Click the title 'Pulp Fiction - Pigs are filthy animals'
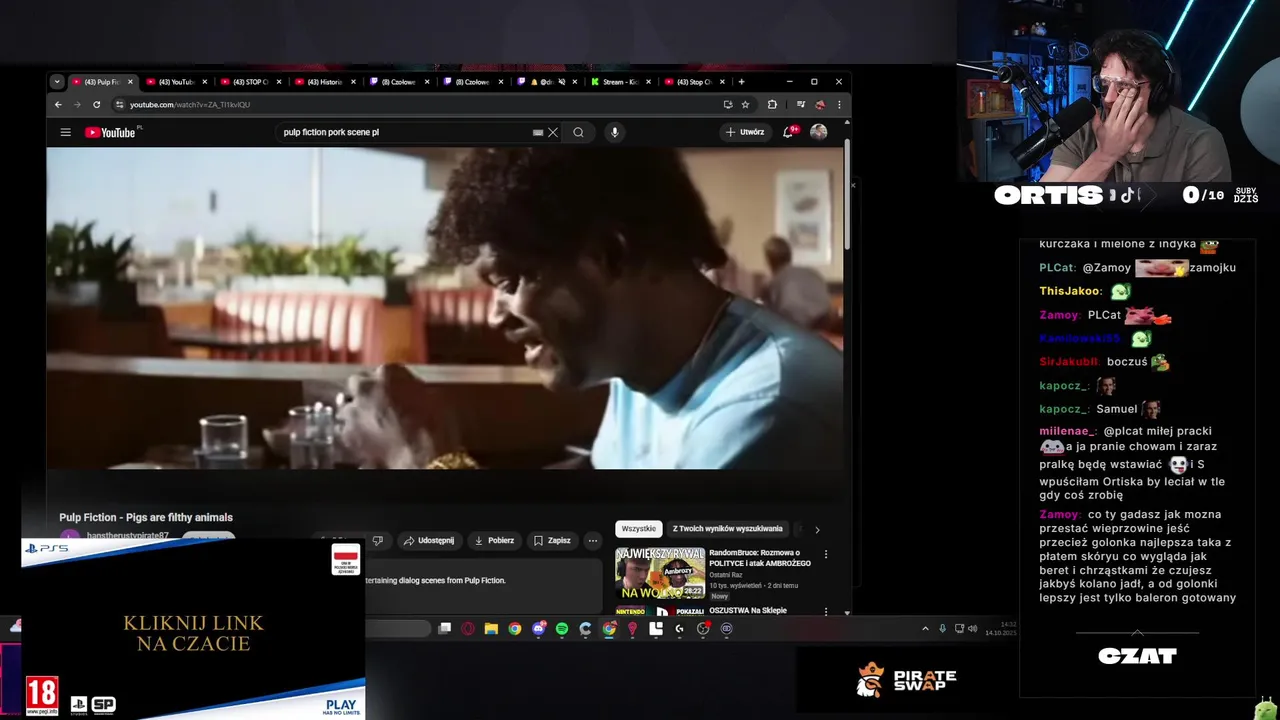The height and width of the screenshot is (720, 1280). 146,517
